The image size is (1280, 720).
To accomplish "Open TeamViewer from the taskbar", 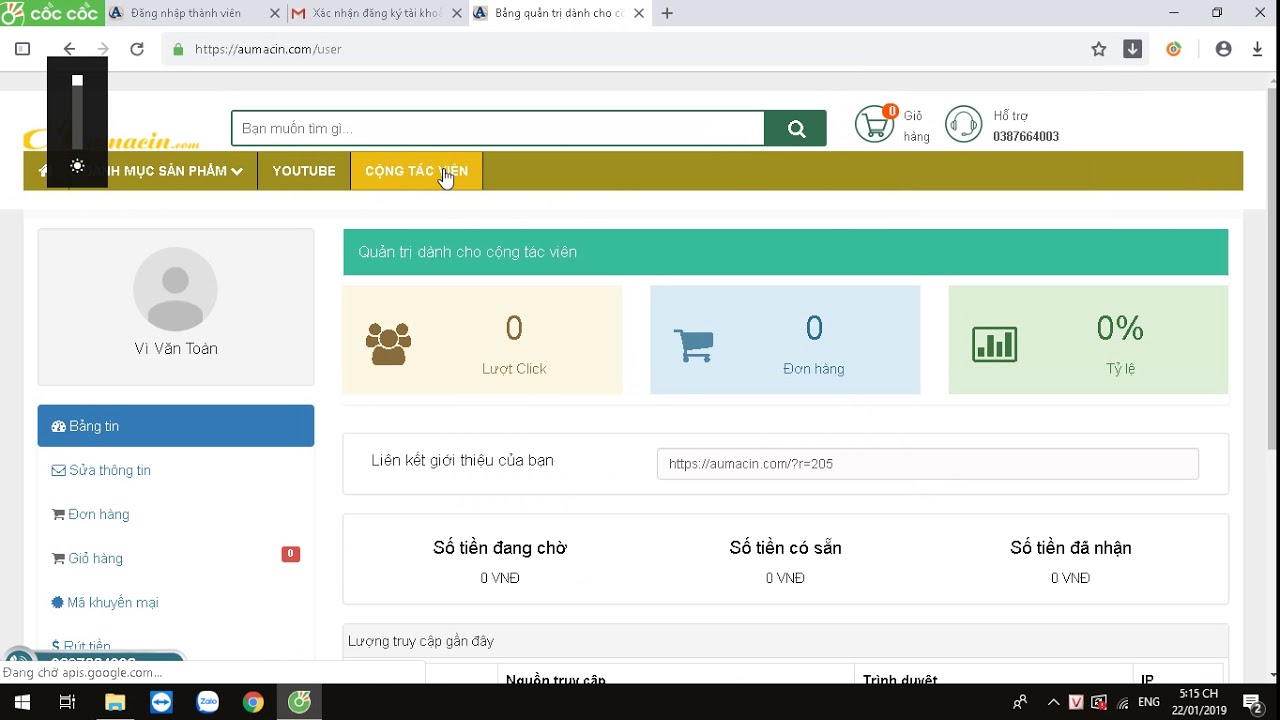I will pyautogui.click(x=161, y=702).
